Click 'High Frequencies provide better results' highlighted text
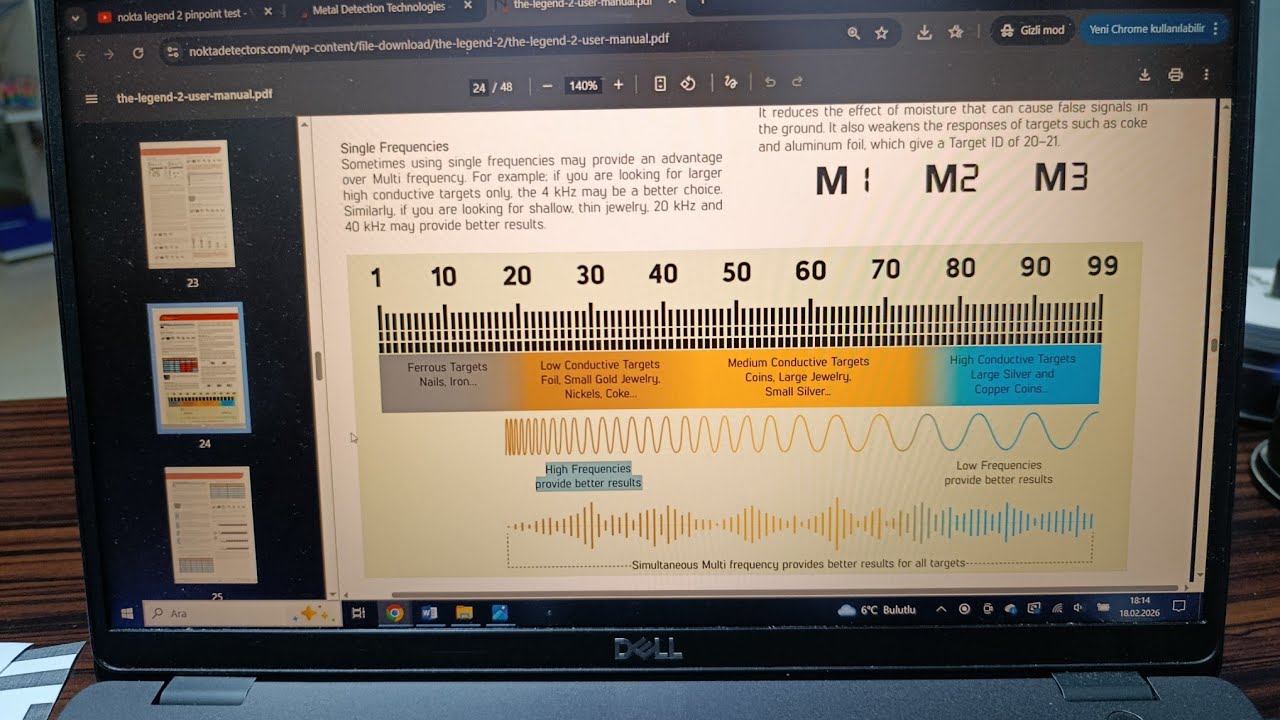1280x720 pixels. (x=588, y=476)
